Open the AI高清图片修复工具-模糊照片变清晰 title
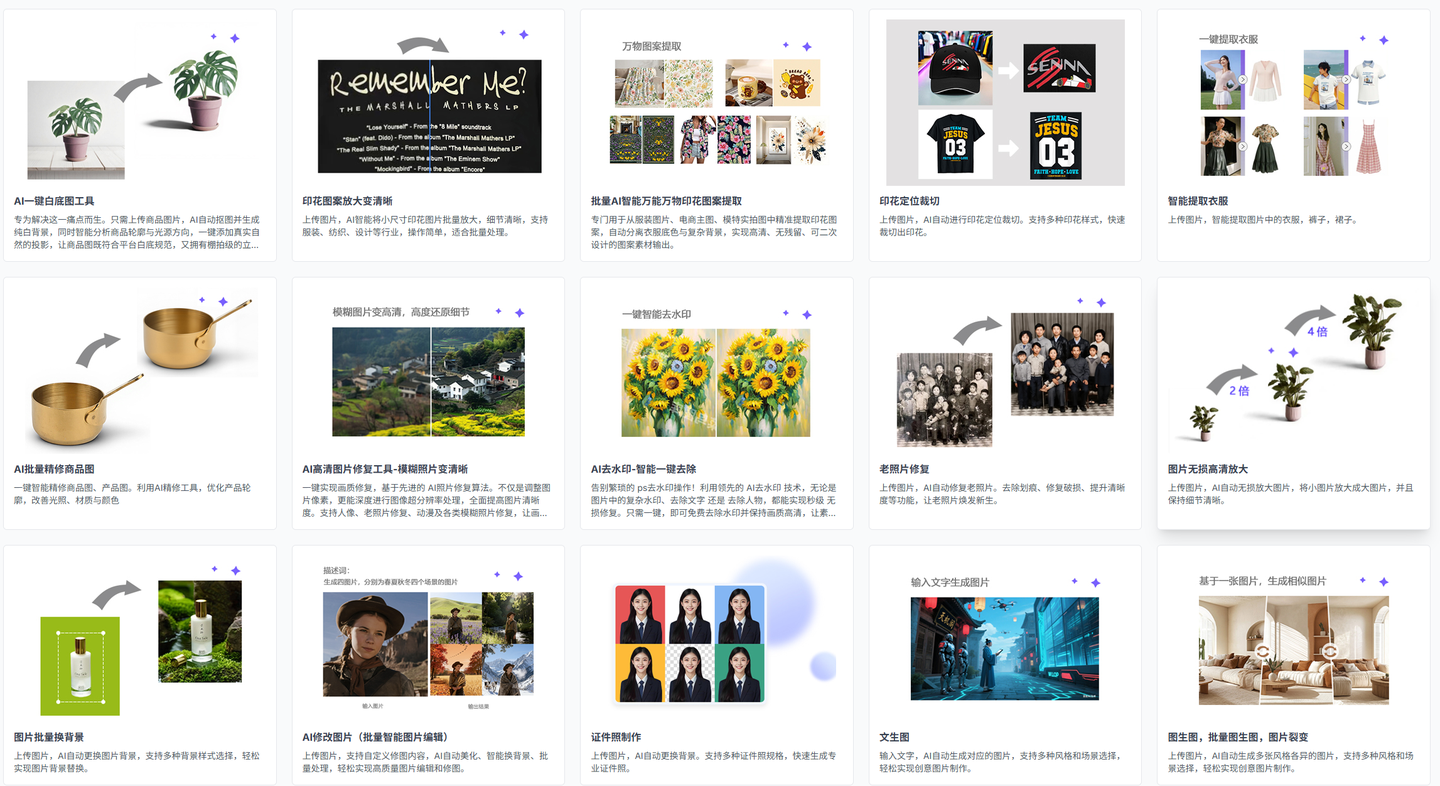This screenshot has height=786, width=1440. click(x=385, y=469)
